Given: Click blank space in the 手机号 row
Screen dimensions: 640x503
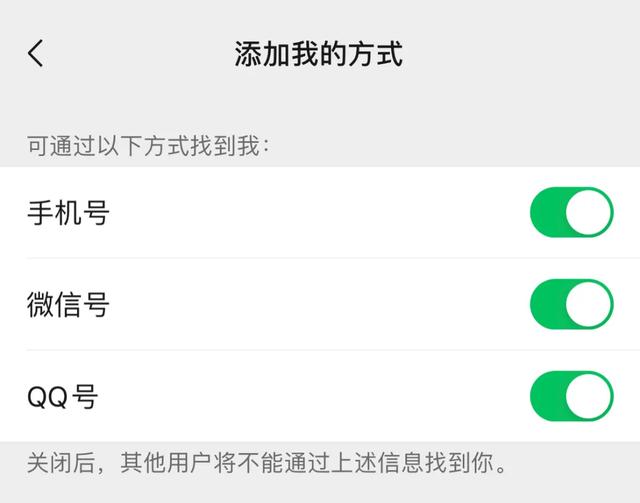Looking at the screenshot, I should click(320, 212).
